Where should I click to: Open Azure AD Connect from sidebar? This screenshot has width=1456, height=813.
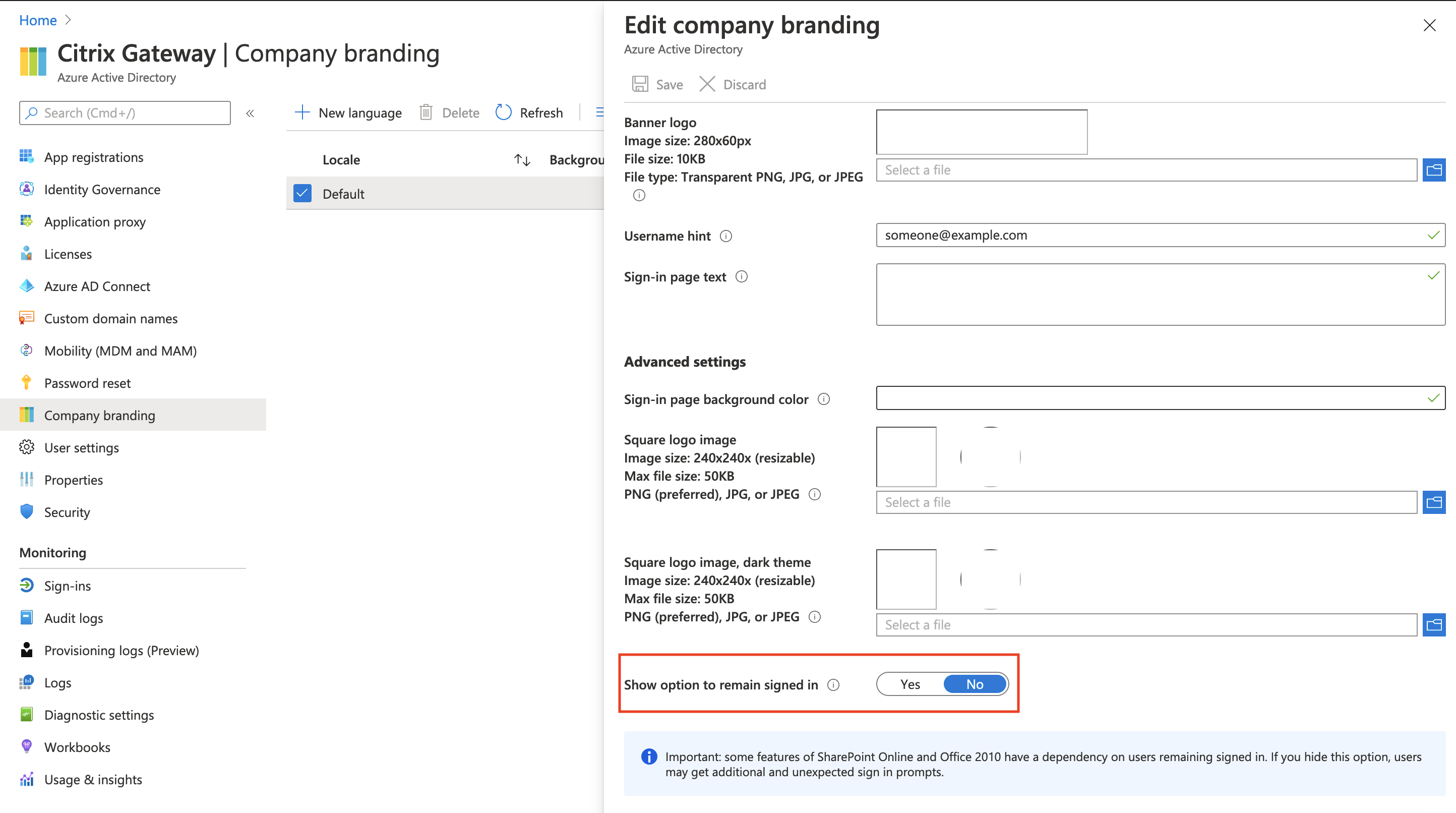(97, 286)
